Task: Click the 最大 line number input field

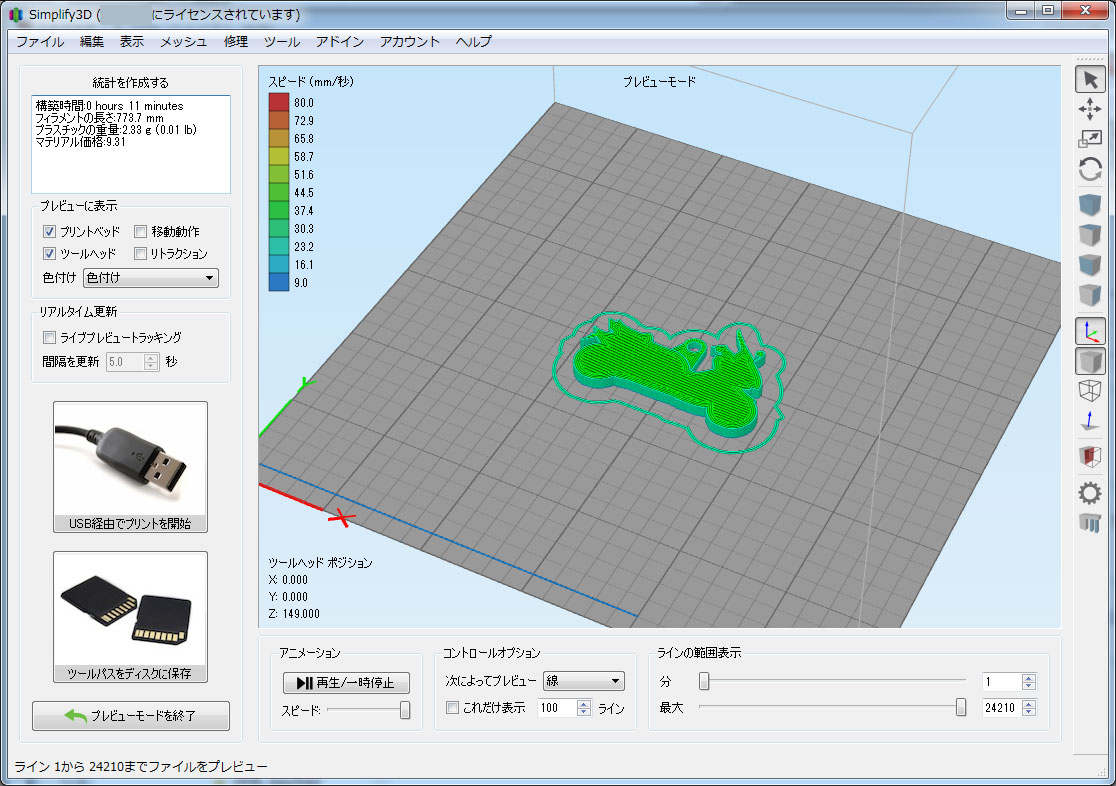Action: [x=1001, y=708]
